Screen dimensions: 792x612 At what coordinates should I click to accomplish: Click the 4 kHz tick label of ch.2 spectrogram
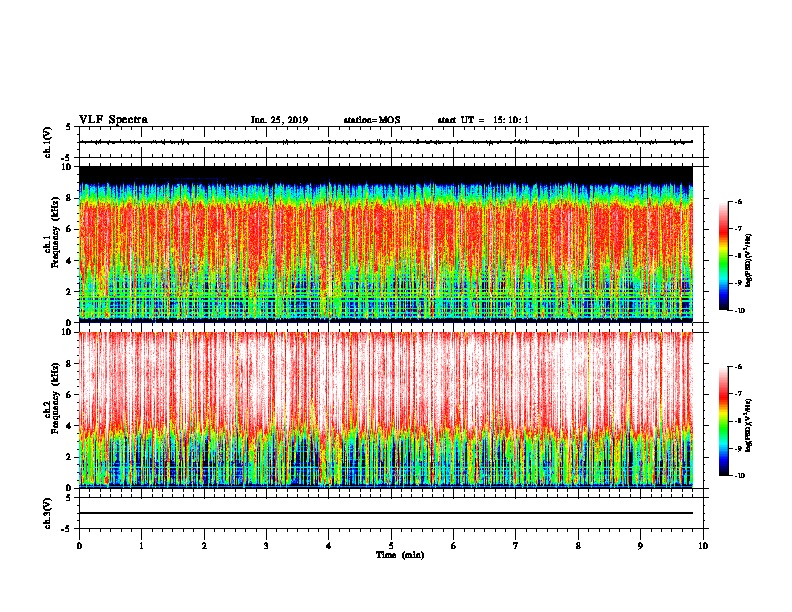click(x=71, y=426)
